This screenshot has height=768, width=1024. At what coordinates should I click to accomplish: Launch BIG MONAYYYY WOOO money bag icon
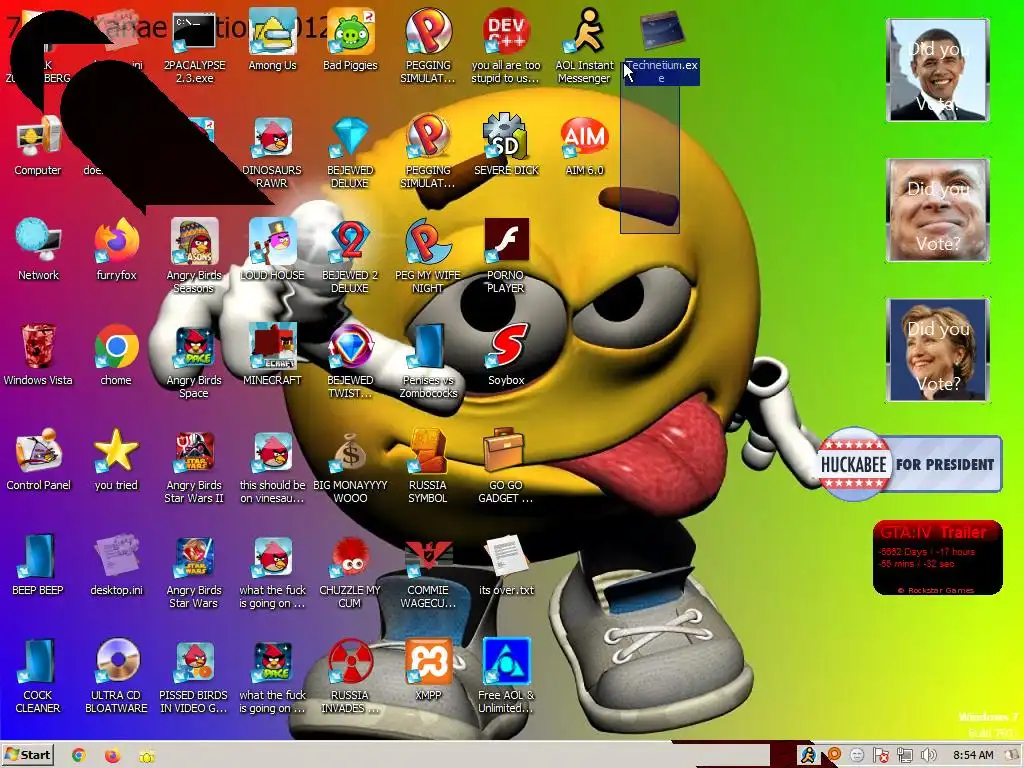click(x=350, y=467)
